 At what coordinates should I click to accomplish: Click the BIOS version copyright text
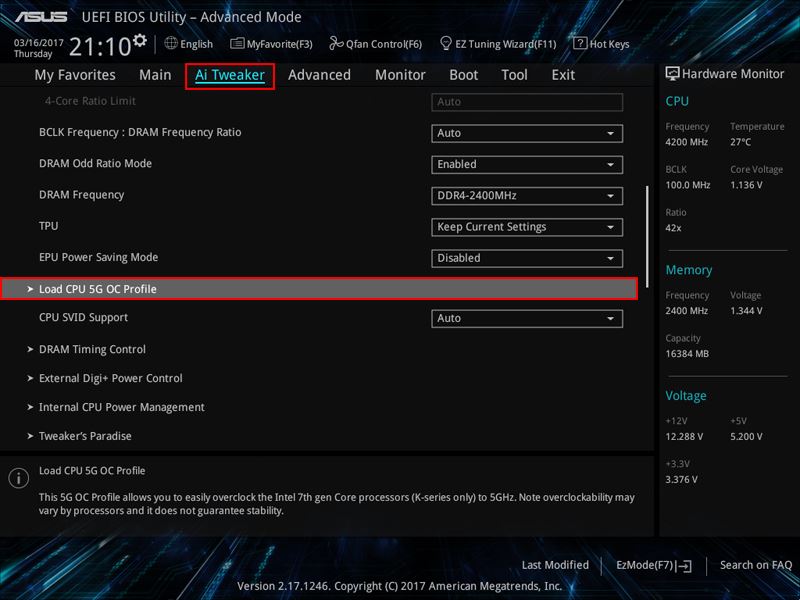(399, 586)
